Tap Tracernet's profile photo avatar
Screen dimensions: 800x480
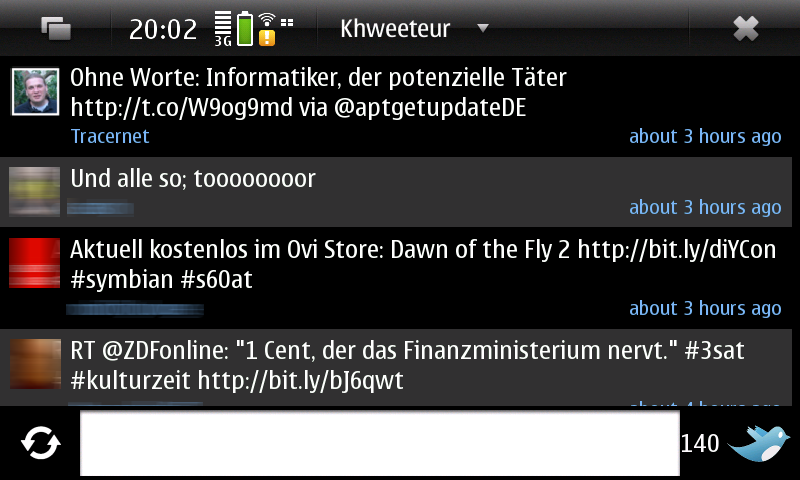coord(36,92)
